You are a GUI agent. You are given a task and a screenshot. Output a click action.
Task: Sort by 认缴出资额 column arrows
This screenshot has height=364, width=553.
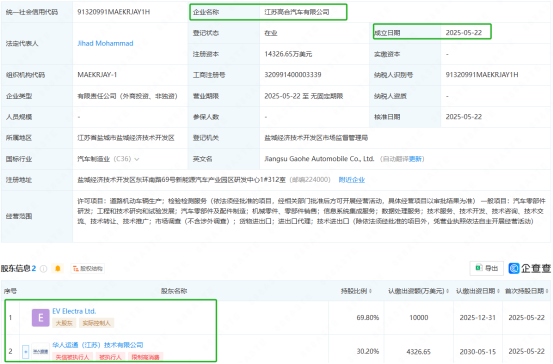pos(448,291)
